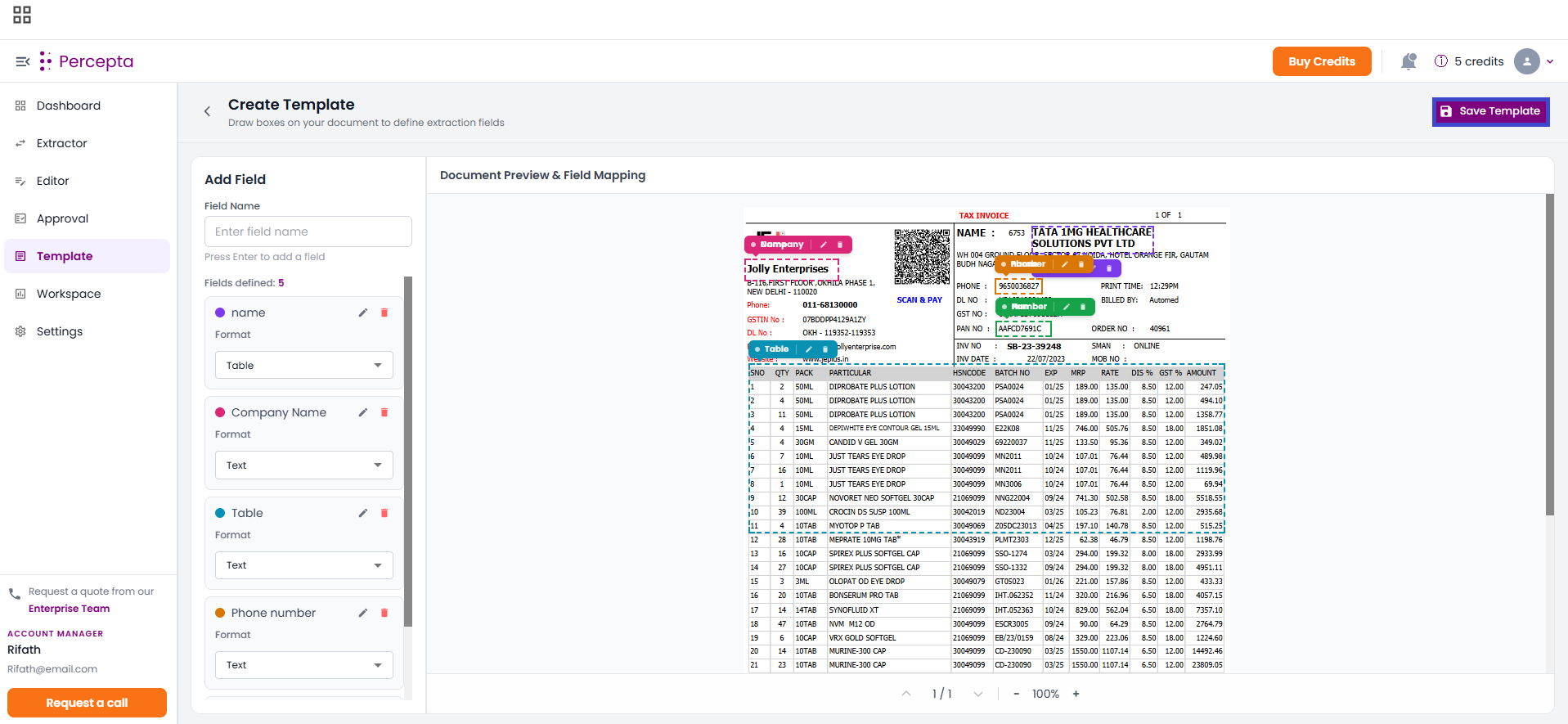Expand the user profile menu chevron
Screen dimensions: 1568x724
1549,61
